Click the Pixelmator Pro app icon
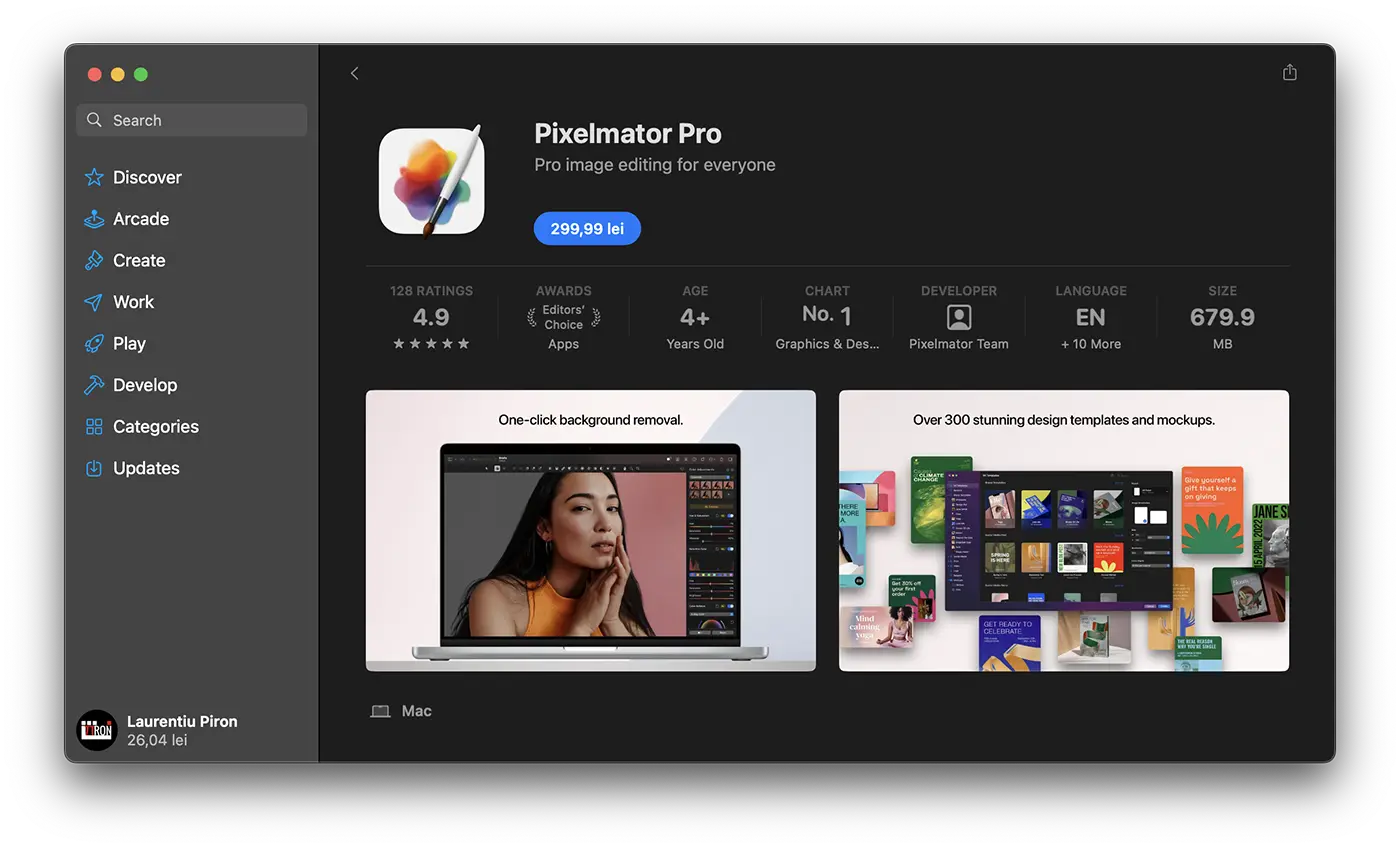This screenshot has height=848, width=1400. (x=431, y=181)
